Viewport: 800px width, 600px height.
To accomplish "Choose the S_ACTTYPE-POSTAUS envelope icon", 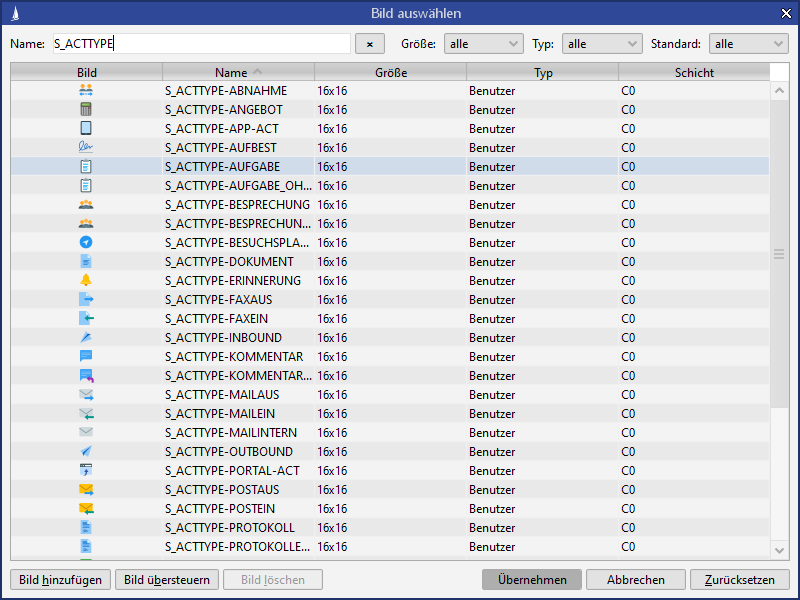I will click(x=86, y=489).
